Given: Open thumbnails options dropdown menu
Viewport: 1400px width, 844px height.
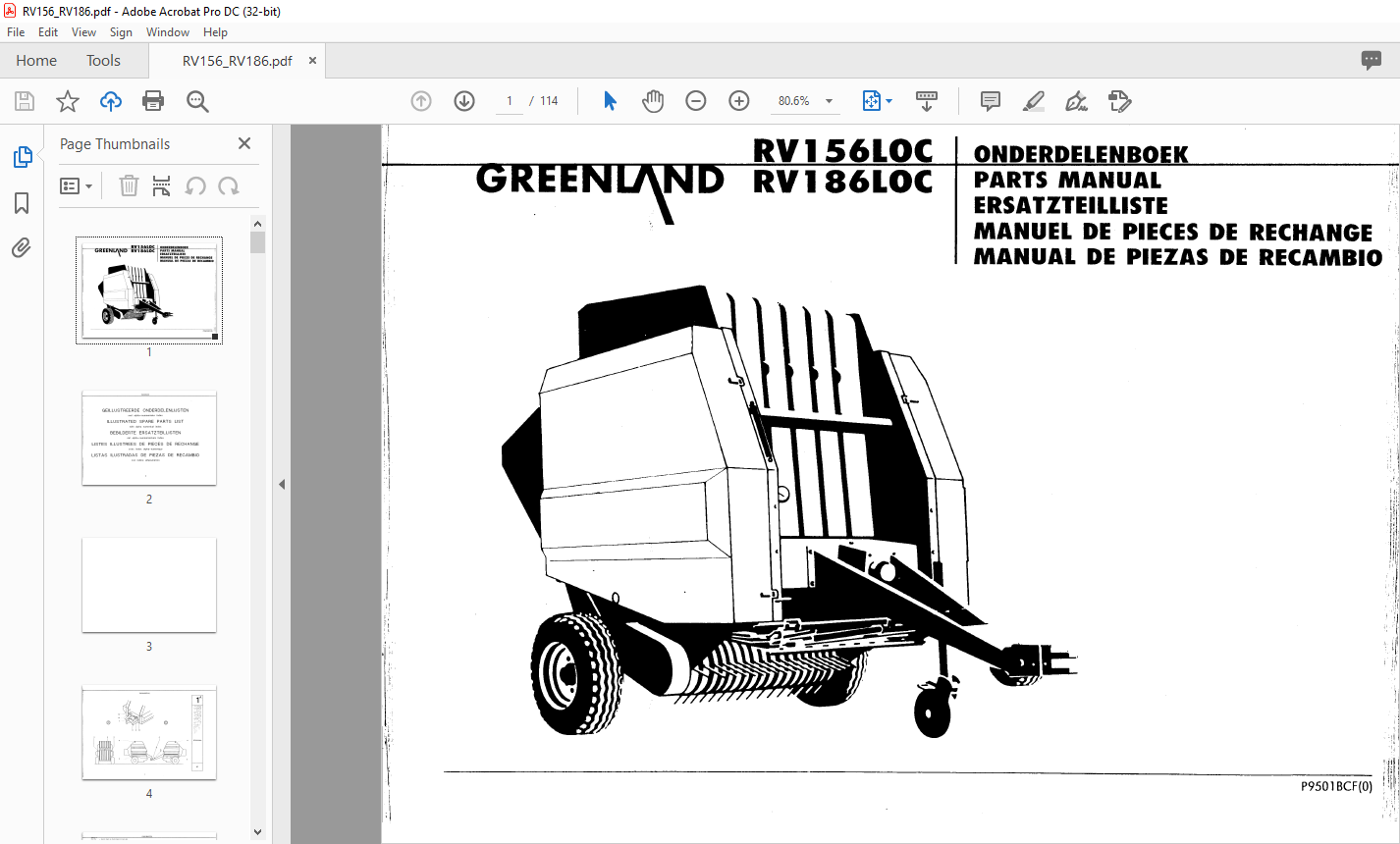Looking at the screenshot, I should tap(77, 185).
